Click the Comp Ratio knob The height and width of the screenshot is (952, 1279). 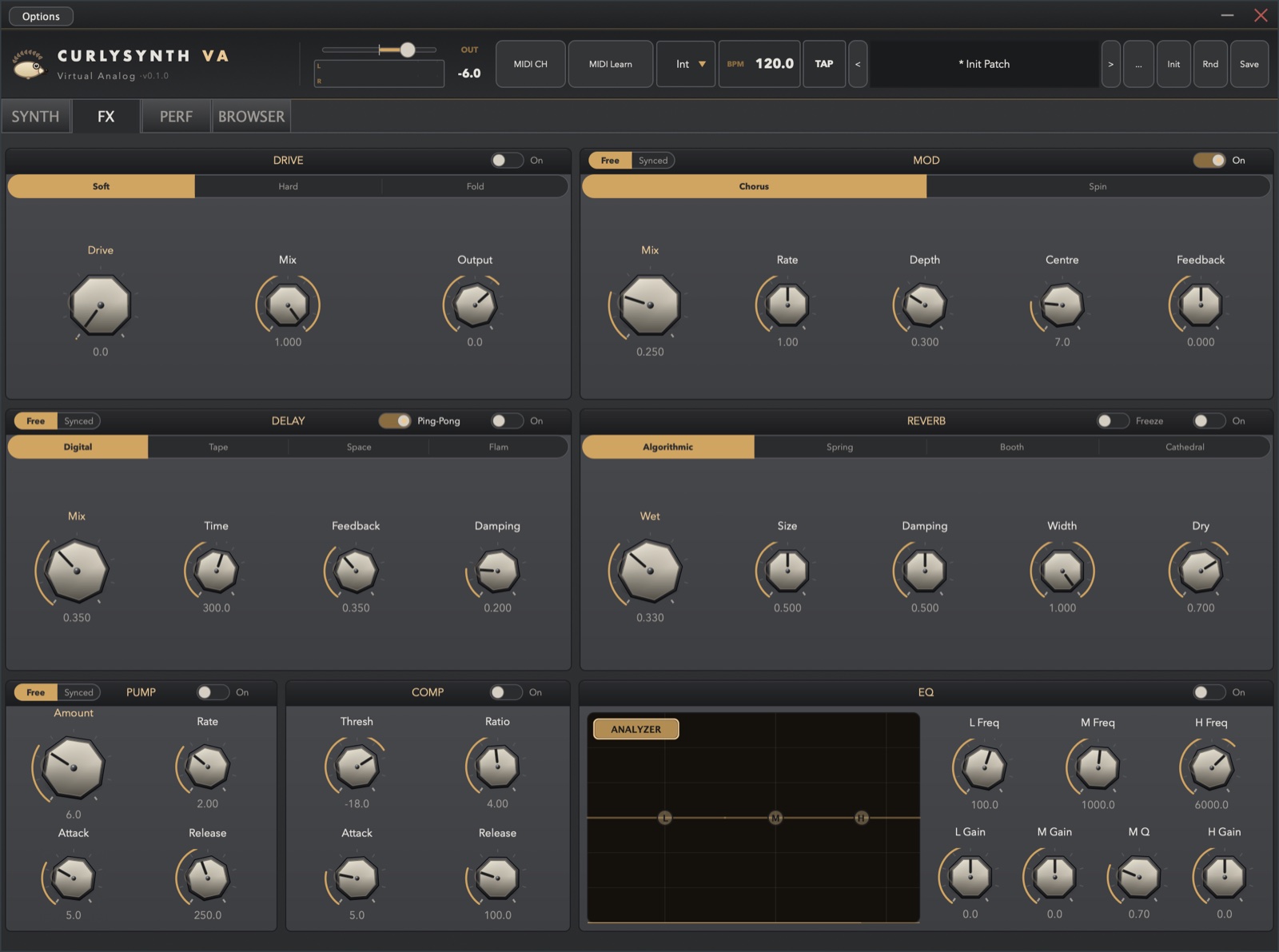[497, 767]
